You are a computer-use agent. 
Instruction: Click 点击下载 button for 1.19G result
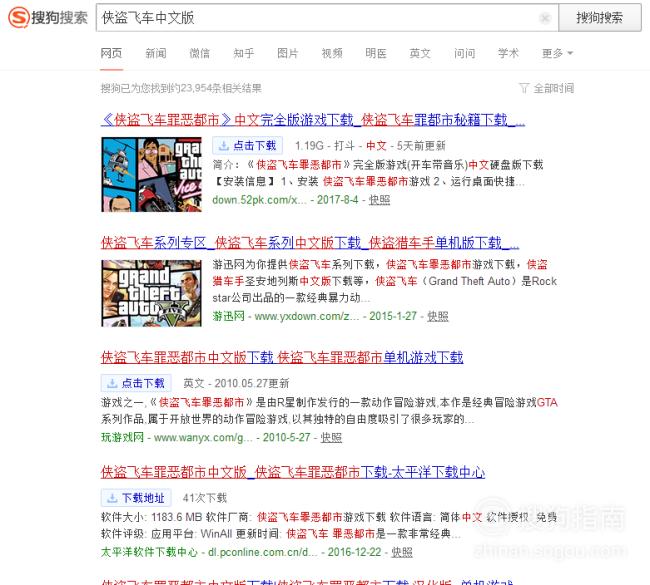coord(247,146)
